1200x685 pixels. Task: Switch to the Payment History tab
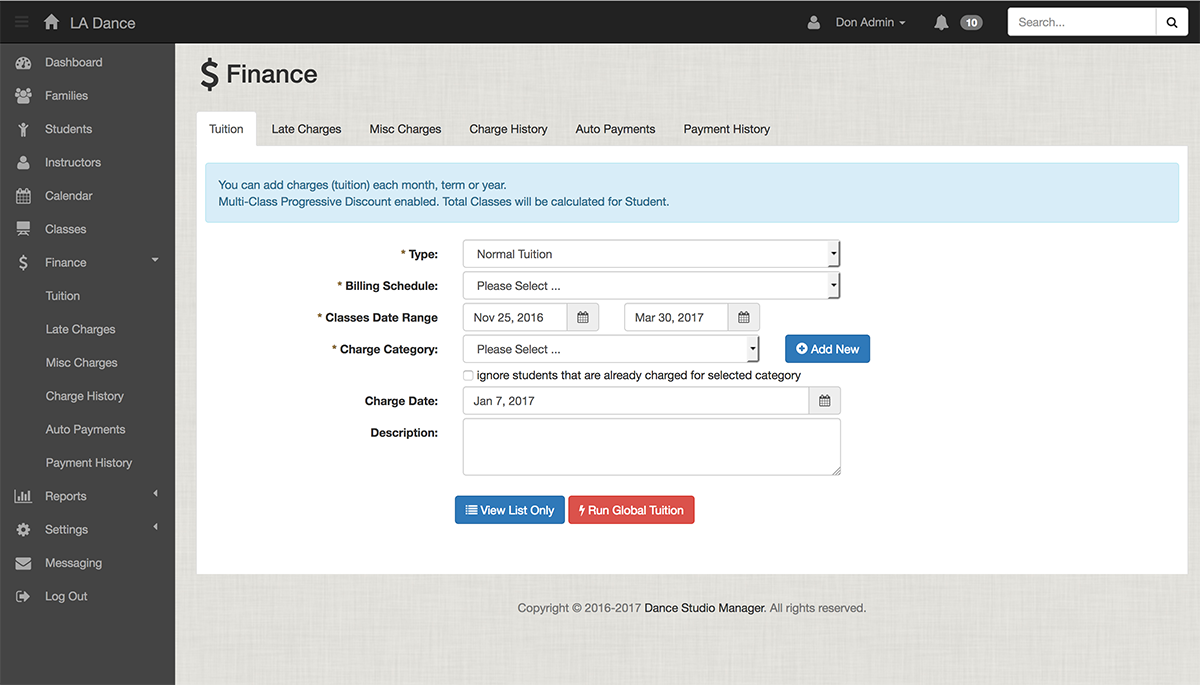click(727, 129)
